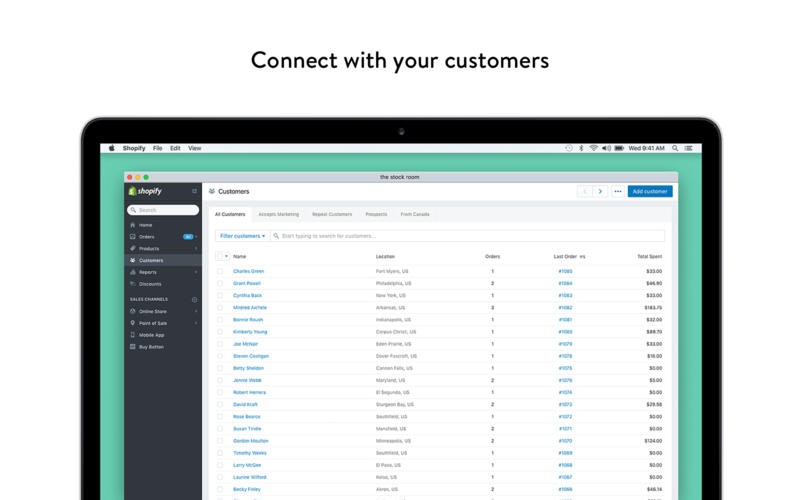Expand the Products sidebar submenu arrow

pyautogui.click(x=196, y=248)
